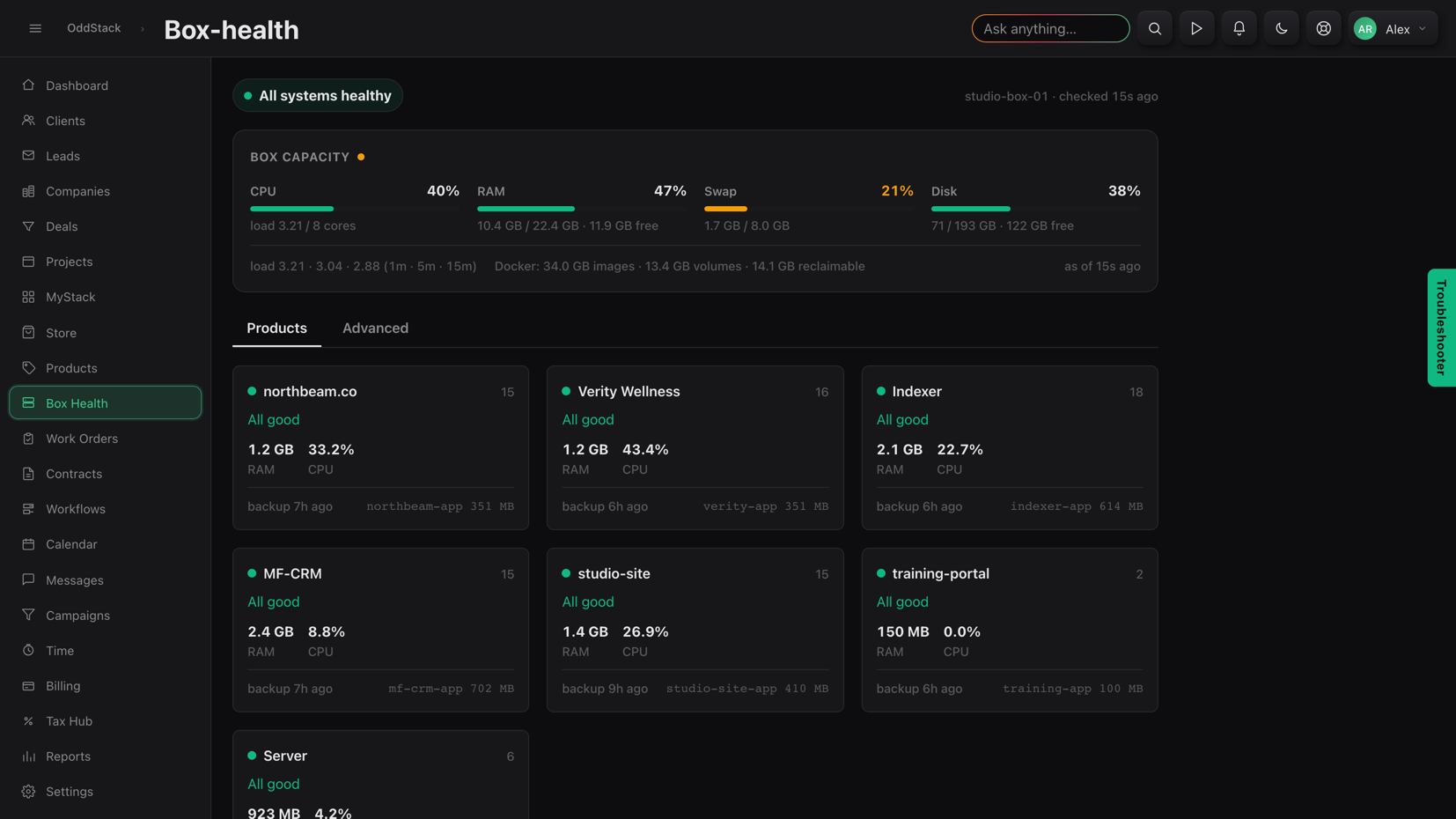Open the Indexer product card

(1010, 447)
